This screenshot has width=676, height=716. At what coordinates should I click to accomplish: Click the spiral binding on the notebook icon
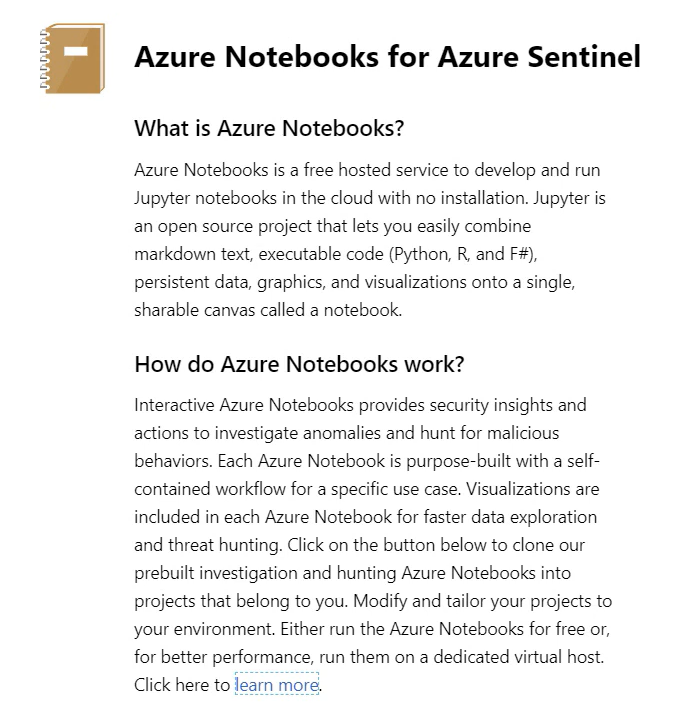pyautogui.click(x=44, y=61)
